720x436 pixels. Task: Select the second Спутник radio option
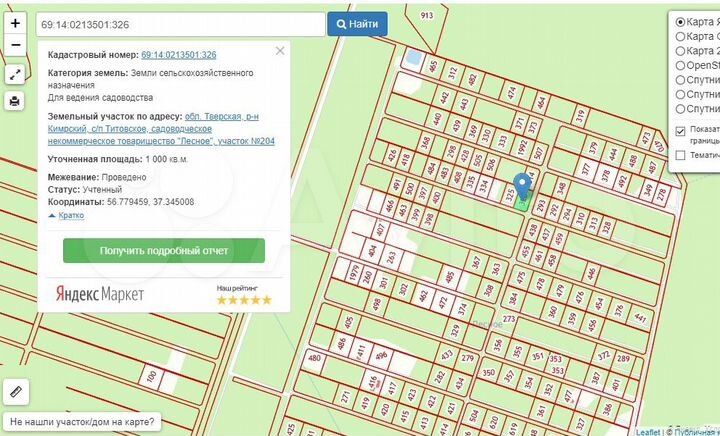[681, 95]
